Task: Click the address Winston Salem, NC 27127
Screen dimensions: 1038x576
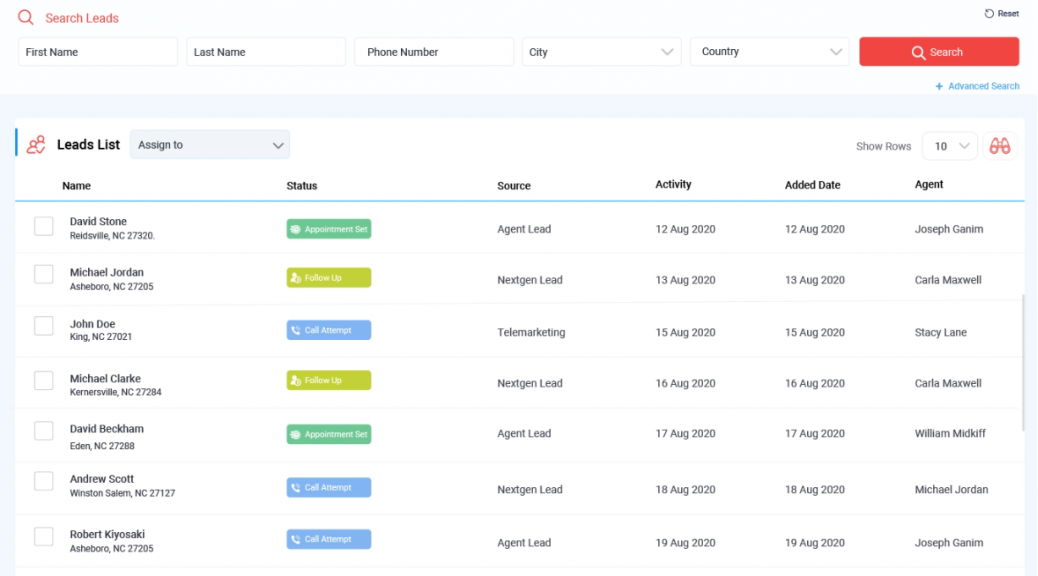Action: pyautogui.click(x=122, y=493)
